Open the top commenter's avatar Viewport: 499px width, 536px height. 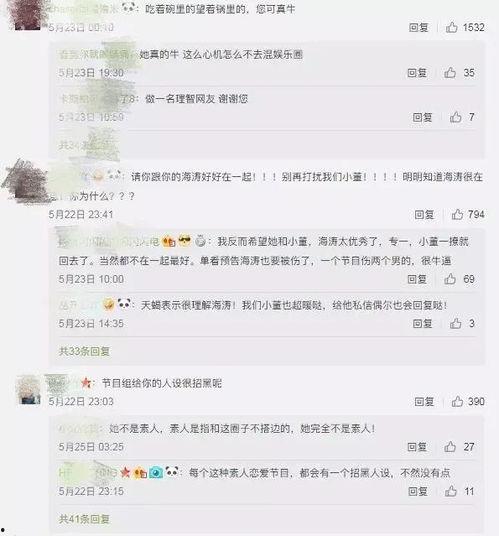[x=28, y=14]
